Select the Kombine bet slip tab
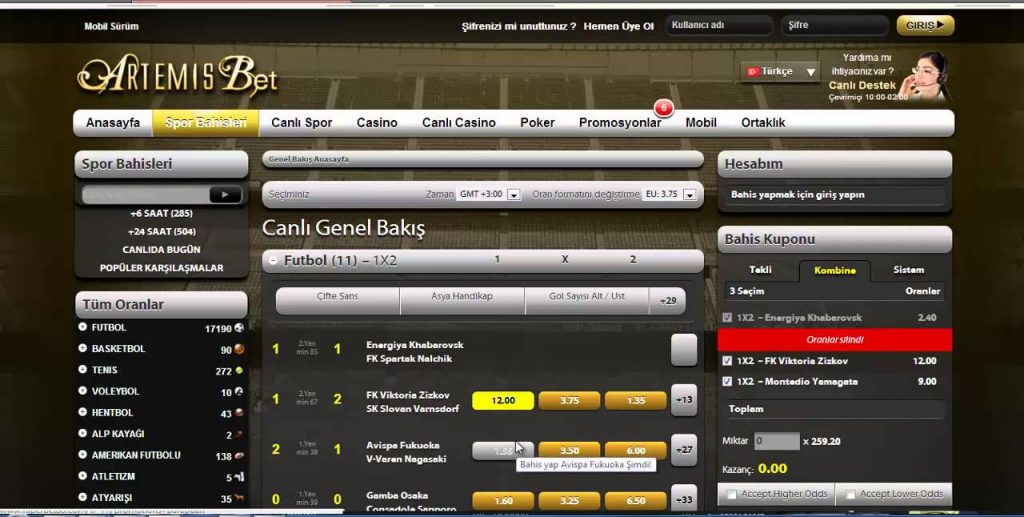This screenshot has height=517, width=1024. [x=835, y=270]
